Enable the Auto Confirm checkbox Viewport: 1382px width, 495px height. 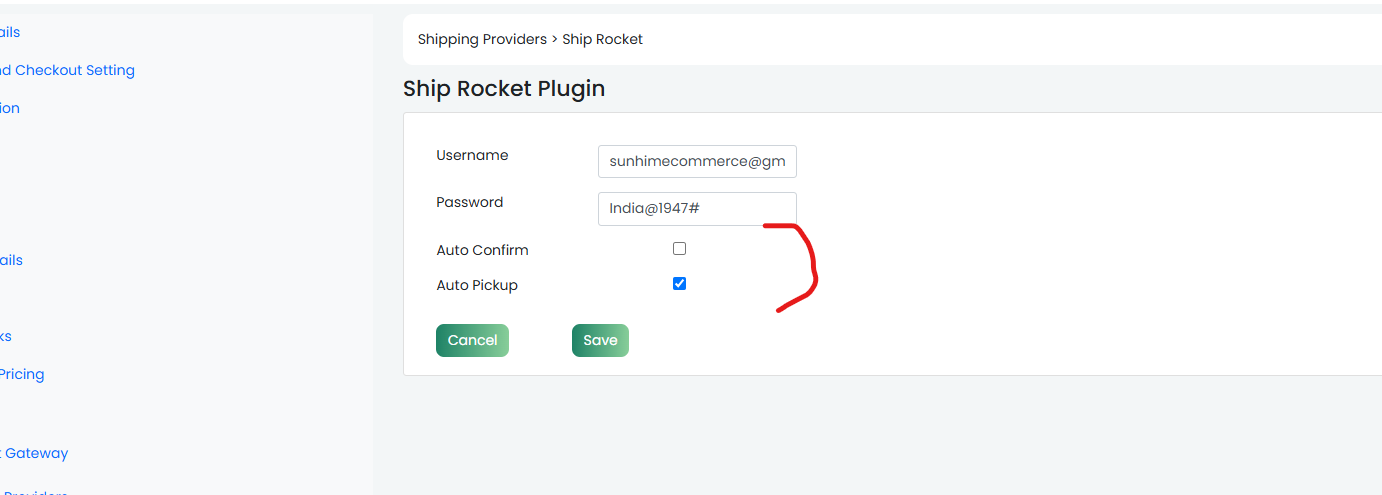[x=679, y=249]
